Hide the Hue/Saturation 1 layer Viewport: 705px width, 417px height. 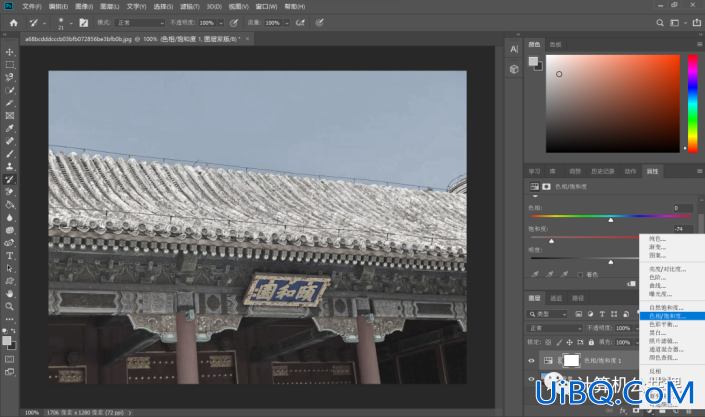point(531,360)
